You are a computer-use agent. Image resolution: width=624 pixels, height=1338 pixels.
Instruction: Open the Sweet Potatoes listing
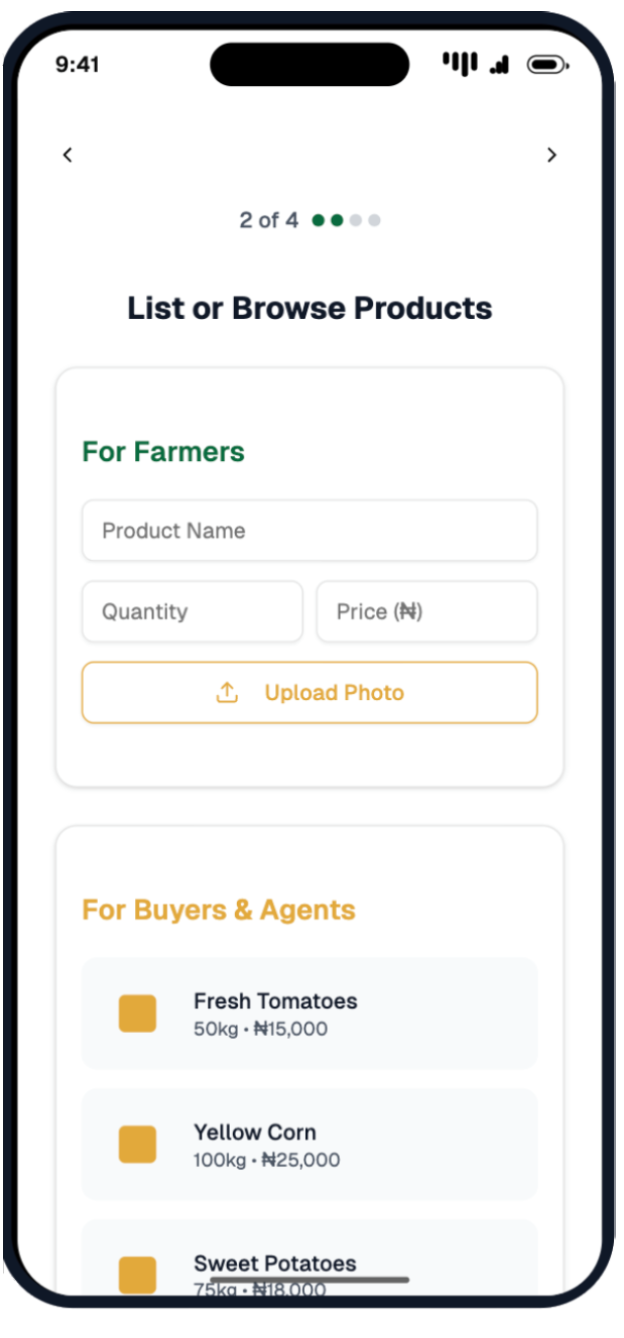tap(310, 1262)
